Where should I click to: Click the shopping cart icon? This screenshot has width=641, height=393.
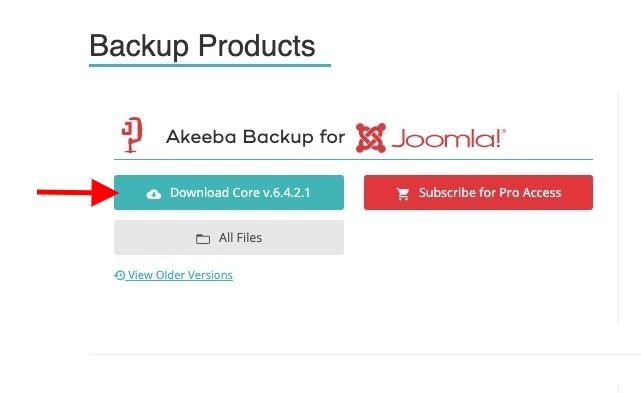pyautogui.click(x=403, y=194)
